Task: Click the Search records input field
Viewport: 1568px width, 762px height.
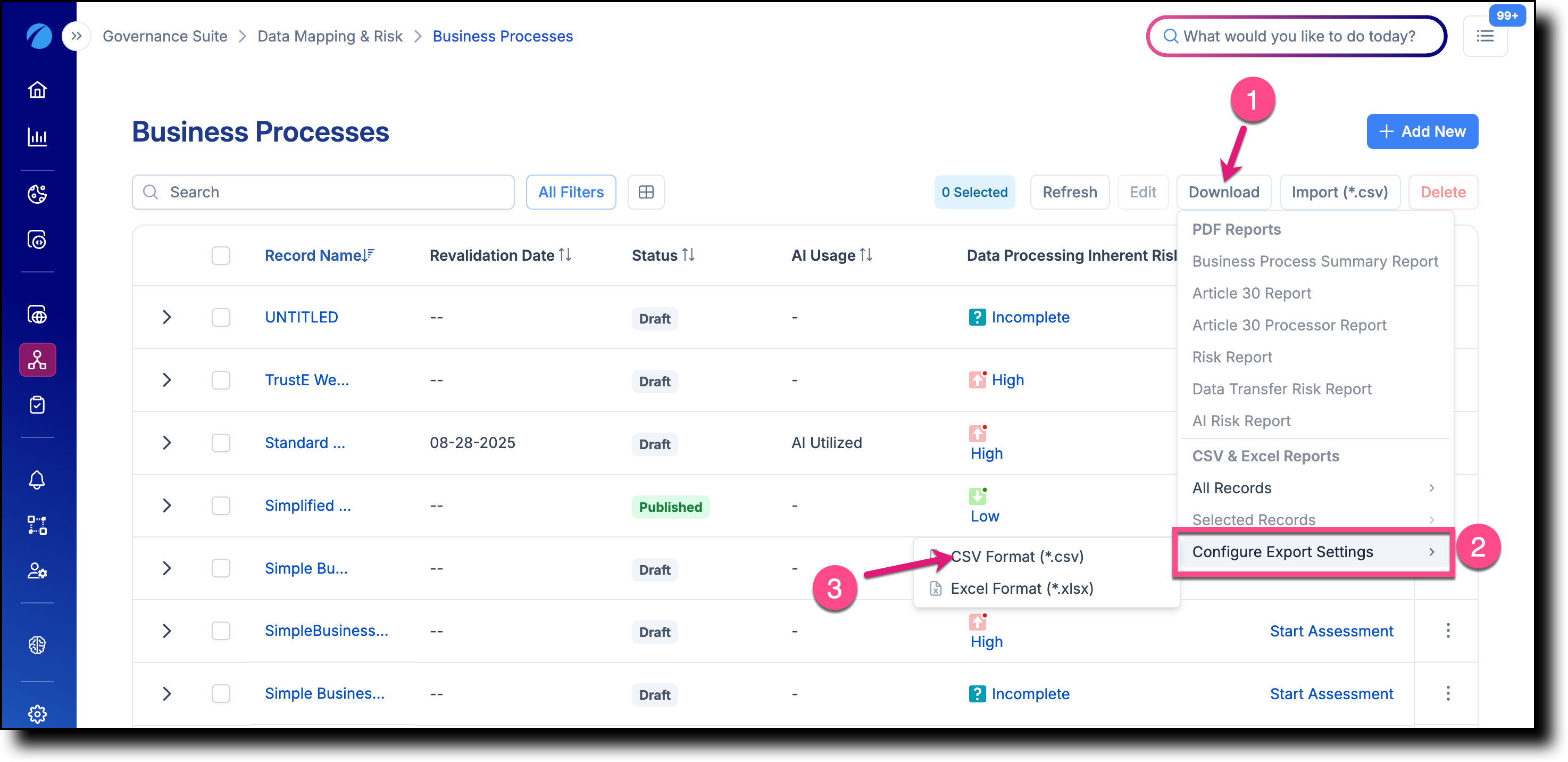Action: [323, 193]
